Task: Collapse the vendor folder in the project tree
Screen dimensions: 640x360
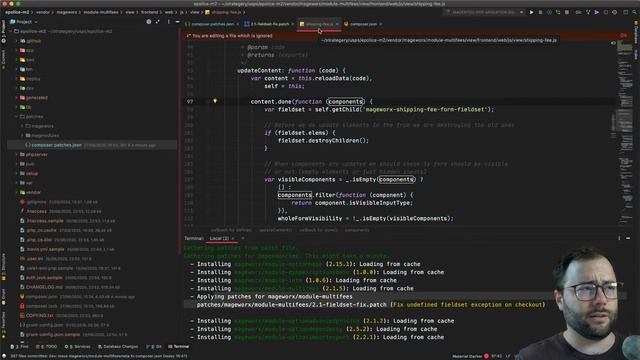Action: (x=17, y=192)
